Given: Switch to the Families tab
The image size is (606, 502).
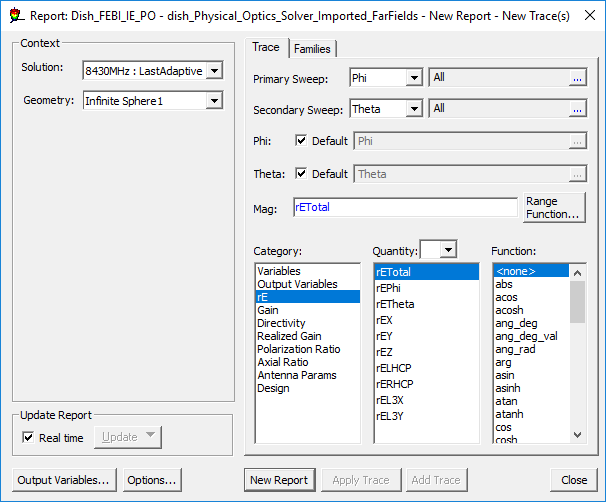Looking at the screenshot, I should 312,49.
